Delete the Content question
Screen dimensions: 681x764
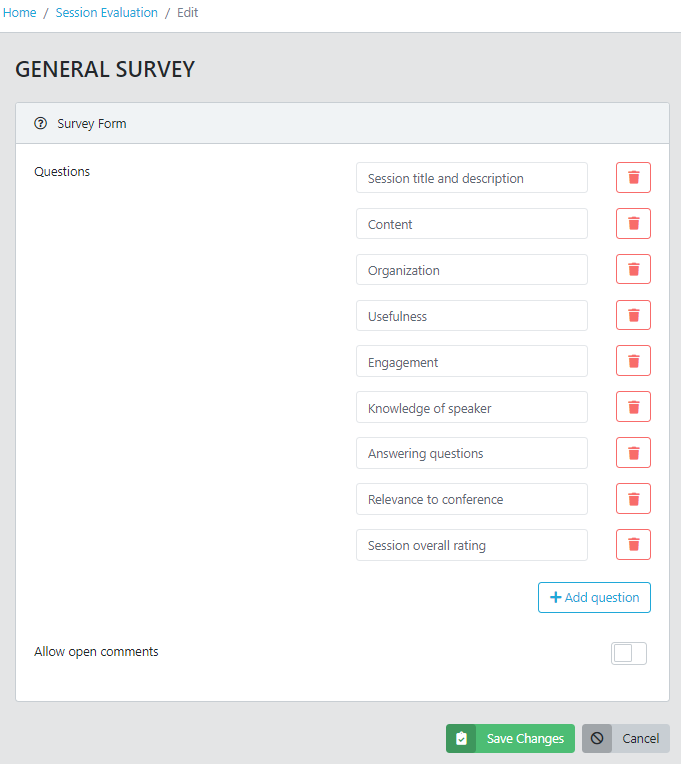point(633,224)
